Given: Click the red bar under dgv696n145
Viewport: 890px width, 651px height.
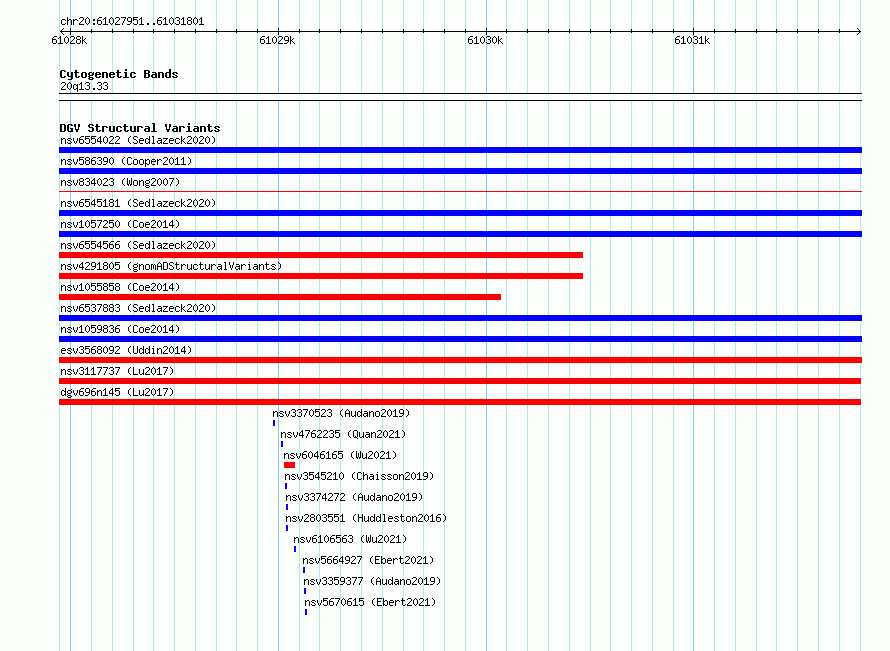Looking at the screenshot, I should (460, 402).
